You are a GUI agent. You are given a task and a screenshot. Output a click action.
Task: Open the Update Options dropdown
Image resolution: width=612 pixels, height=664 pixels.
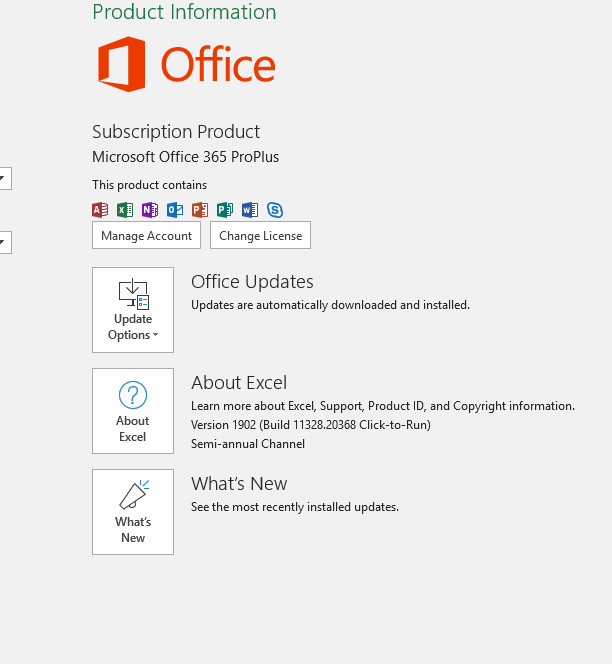[x=133, y=310]
